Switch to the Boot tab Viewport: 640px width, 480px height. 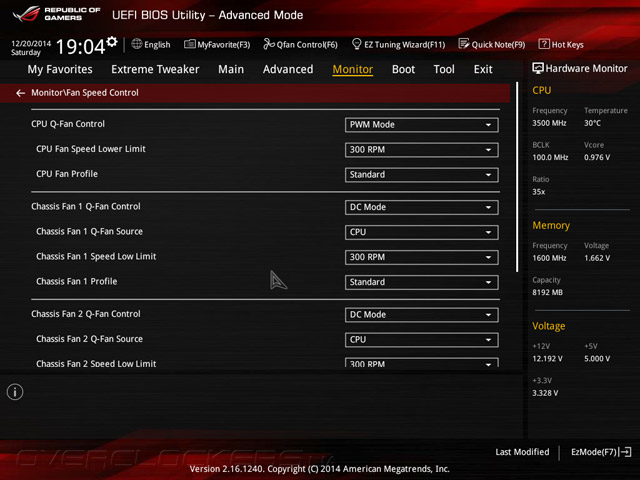pyautogui.click(x=403, y=69)
